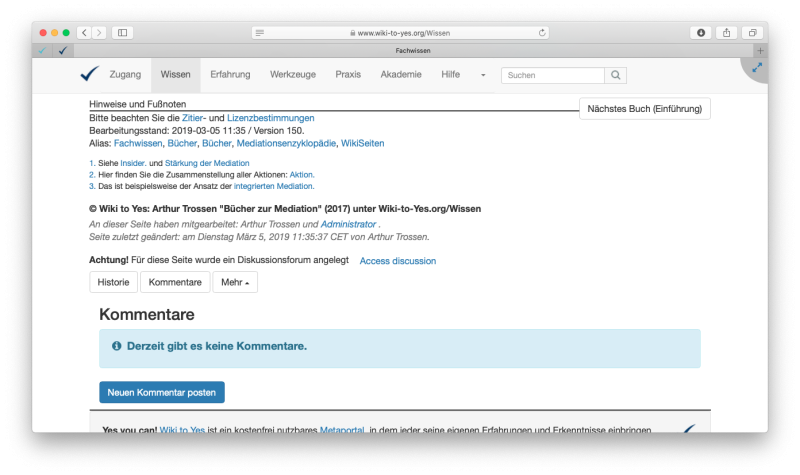Show Safari tab overview

[753, 32]
